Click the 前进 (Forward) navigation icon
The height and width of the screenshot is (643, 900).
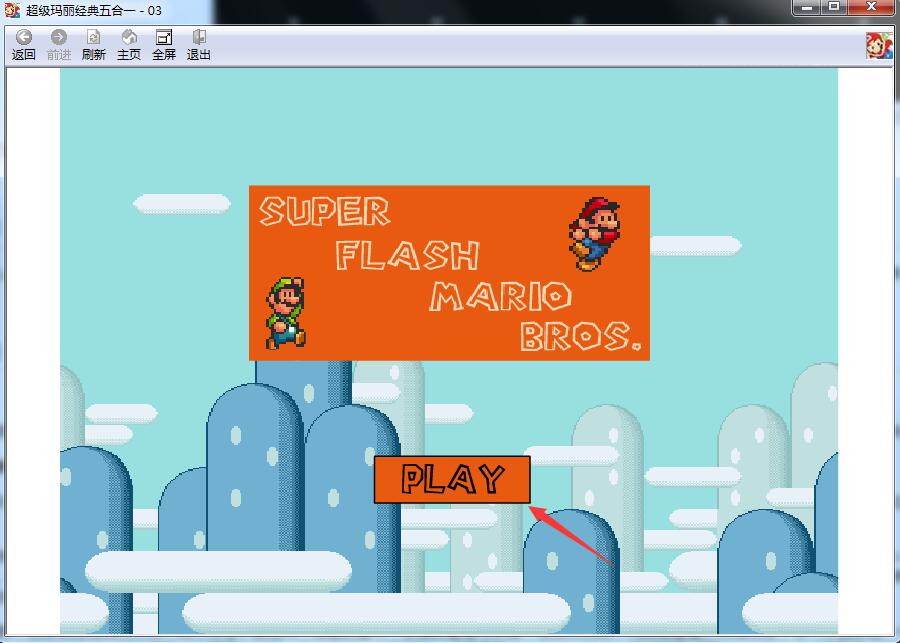tap(57, 40)
